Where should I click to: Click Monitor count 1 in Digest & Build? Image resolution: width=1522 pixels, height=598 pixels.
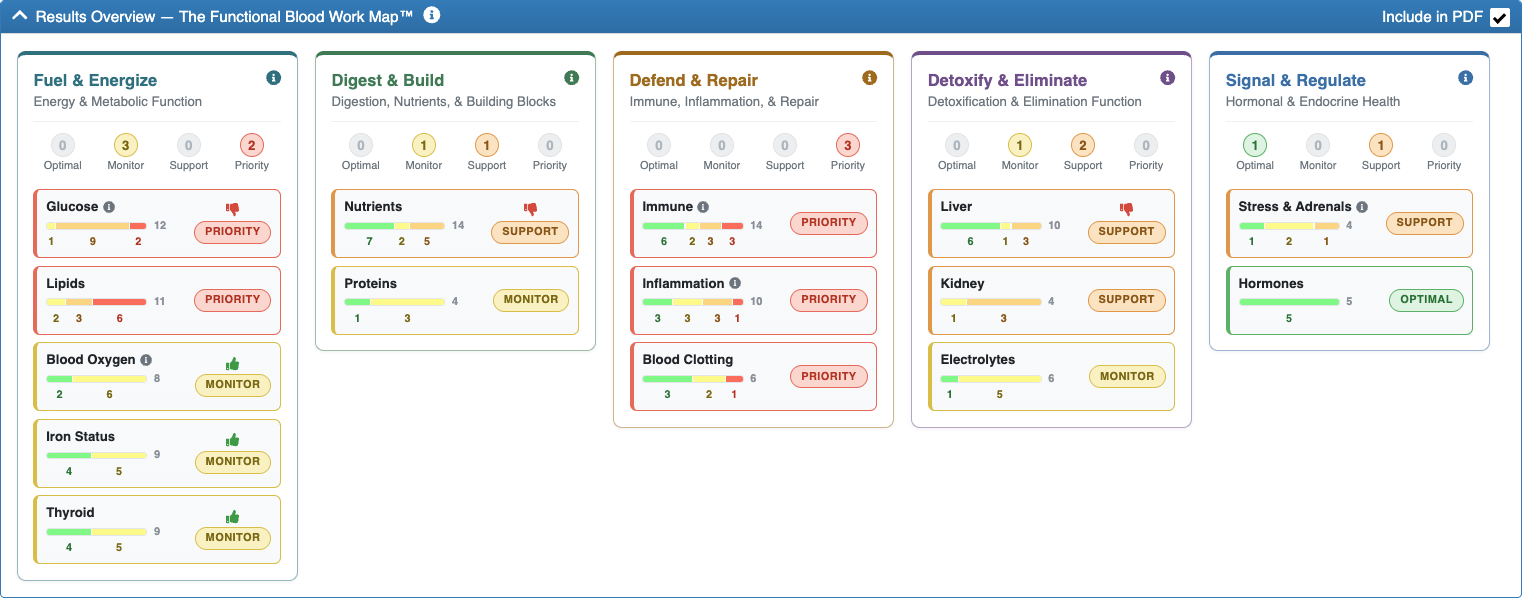click(424, 145)
